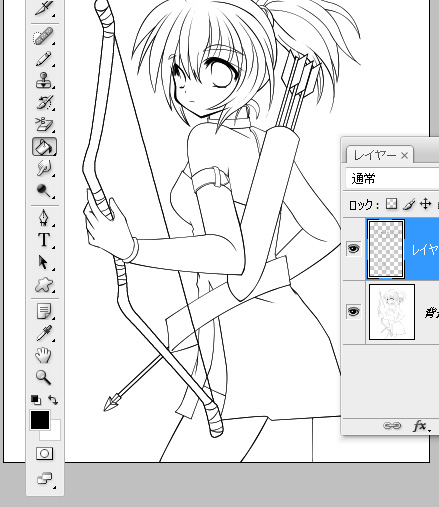439x507 pixels.
Task: Select the Eyedropper tool
Action: pos(44,333)
